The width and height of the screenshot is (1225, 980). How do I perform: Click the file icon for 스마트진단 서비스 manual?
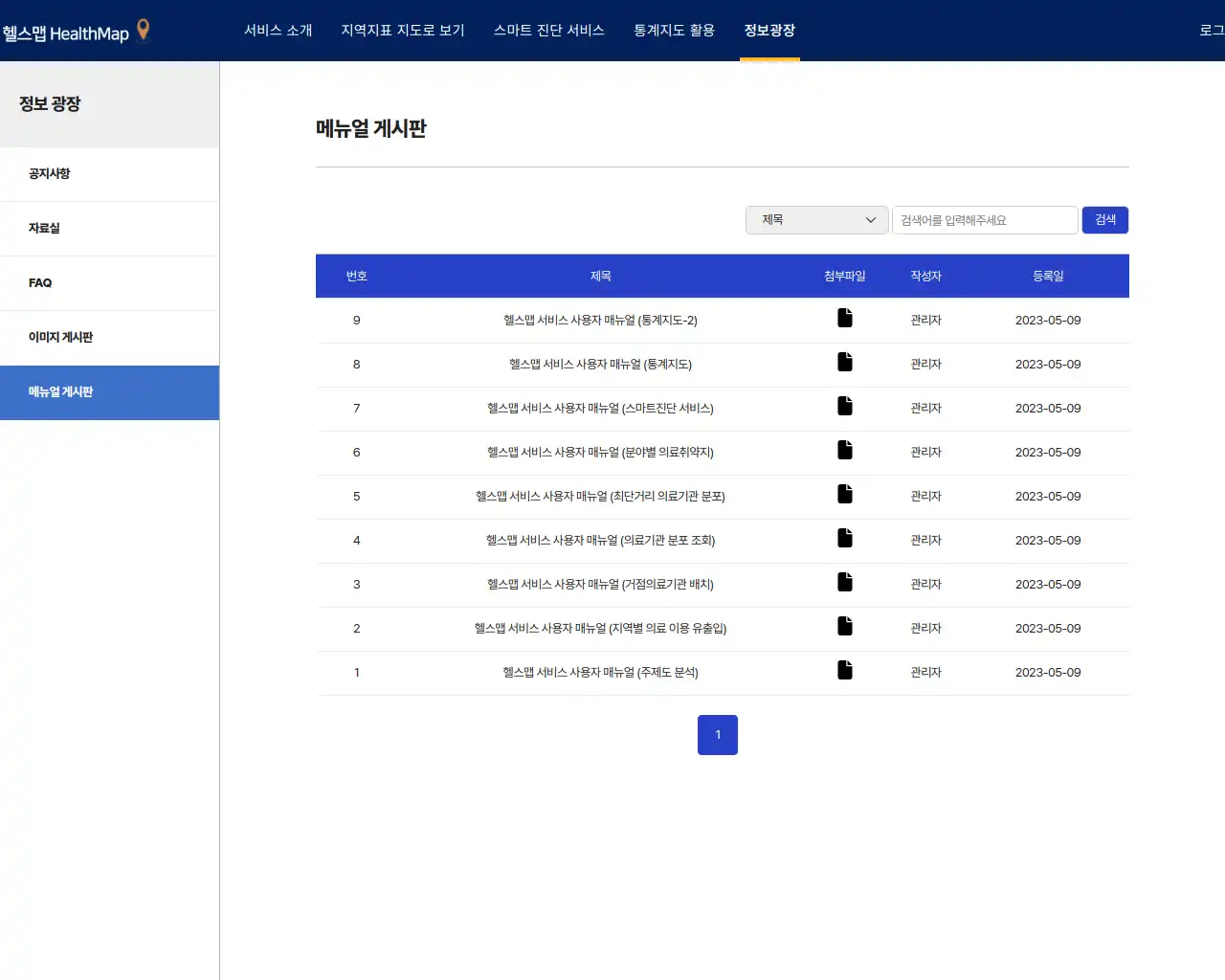[844, 405]
